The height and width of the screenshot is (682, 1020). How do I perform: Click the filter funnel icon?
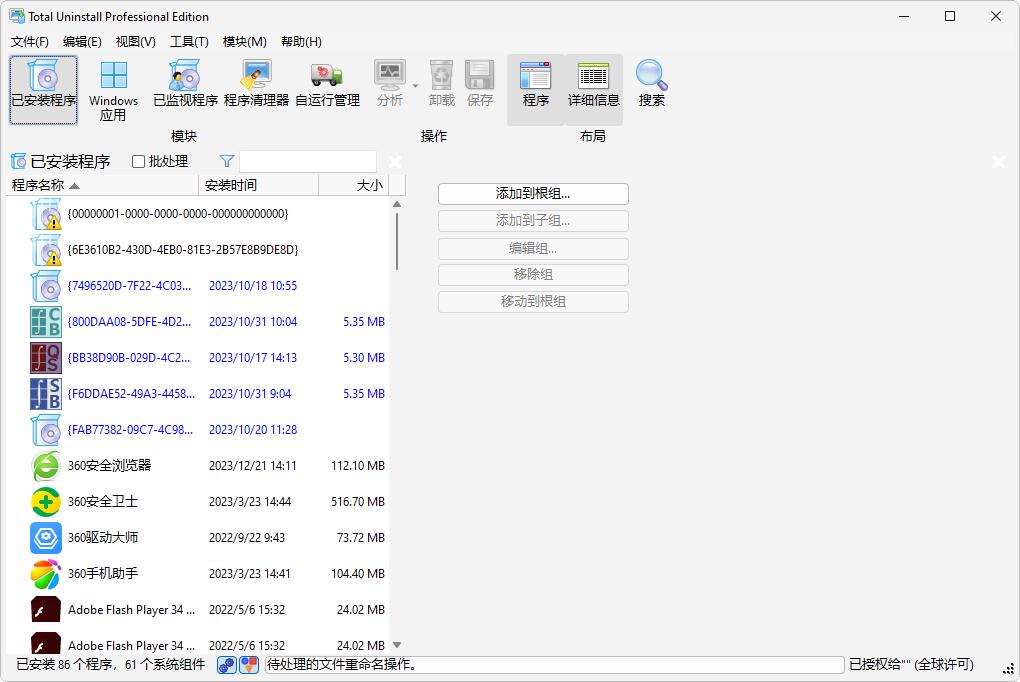coord(226,161)
